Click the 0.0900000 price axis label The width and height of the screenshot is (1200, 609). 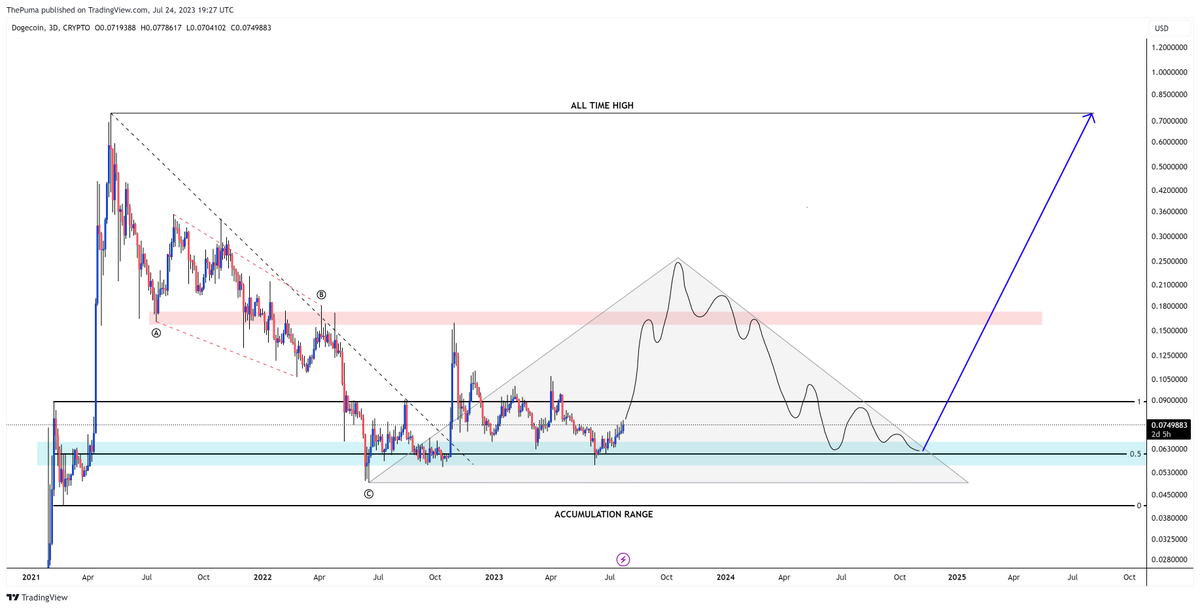pos(1170,401)
